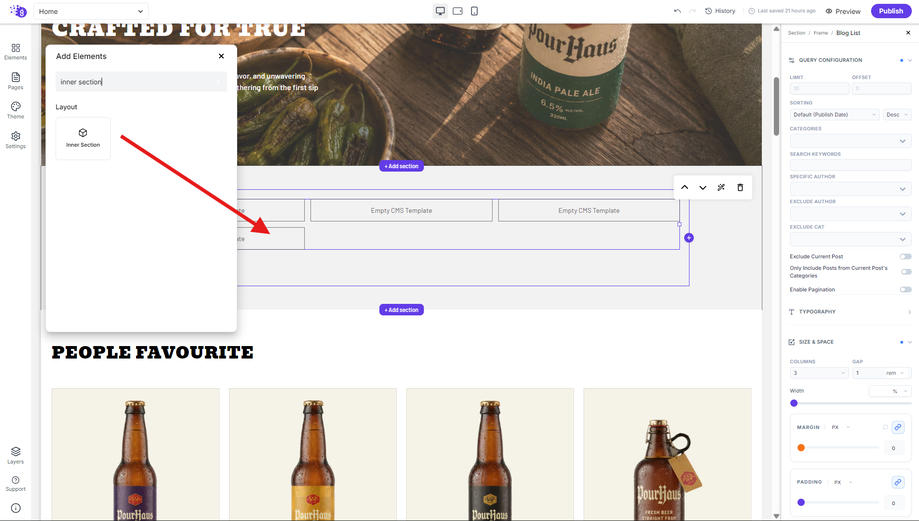Click the undo arrow icon
This screenshot has width=919, height=521.
click(x=678, y=11)
